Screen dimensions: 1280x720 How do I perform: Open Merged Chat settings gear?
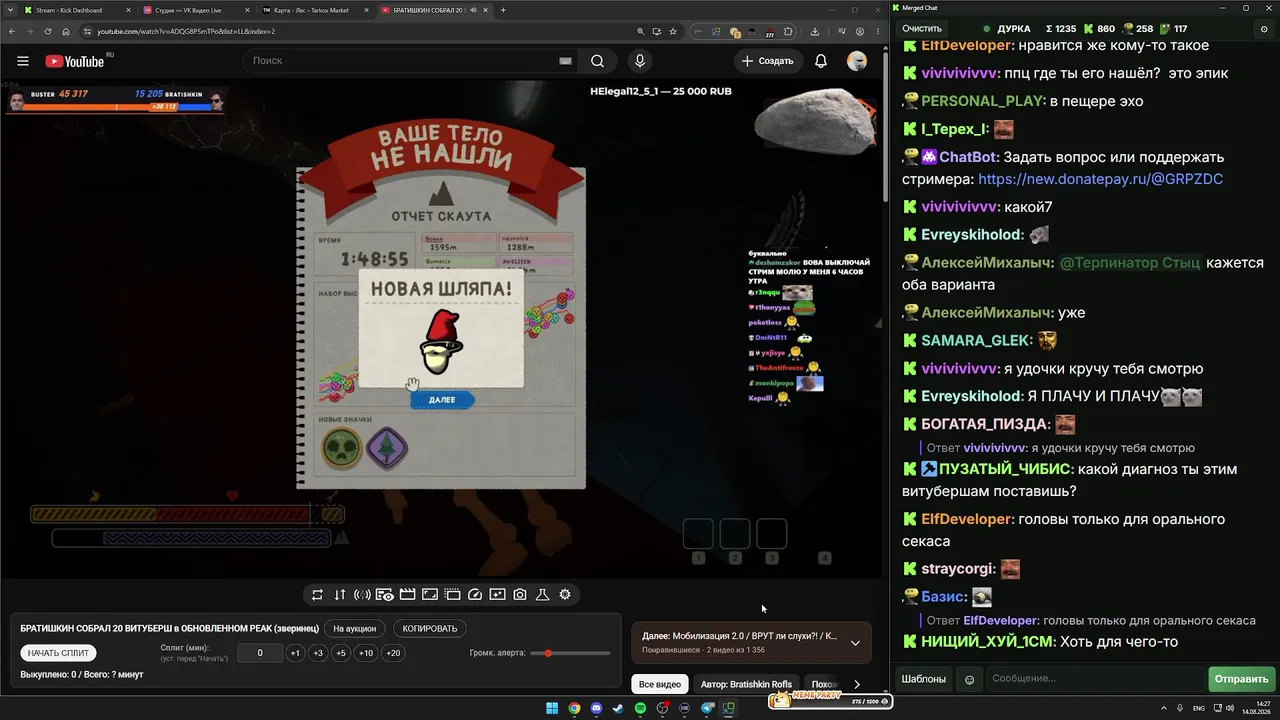point(1264,29)
